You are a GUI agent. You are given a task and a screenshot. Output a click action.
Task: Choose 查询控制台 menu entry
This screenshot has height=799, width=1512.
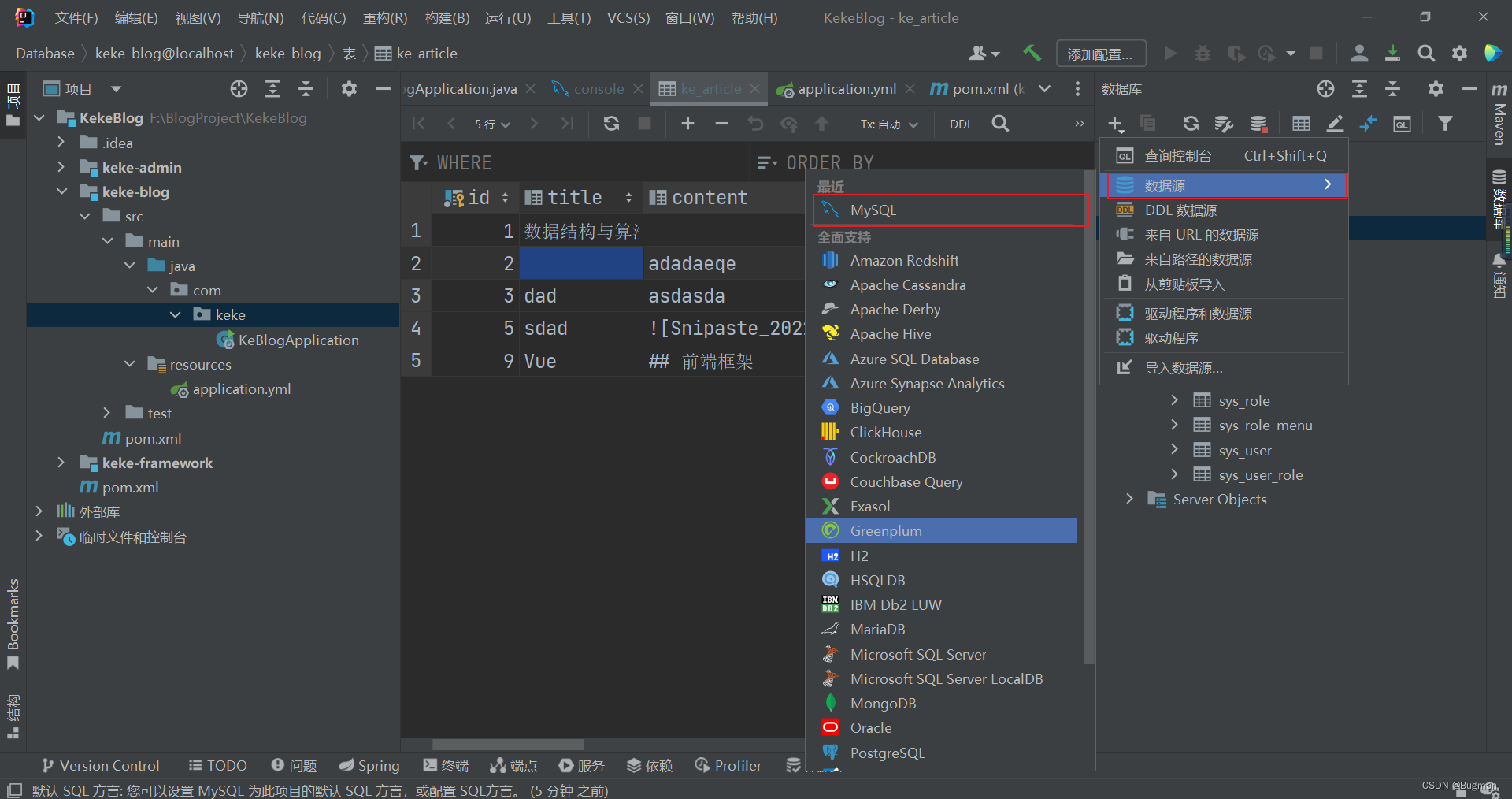point(1224,155)
